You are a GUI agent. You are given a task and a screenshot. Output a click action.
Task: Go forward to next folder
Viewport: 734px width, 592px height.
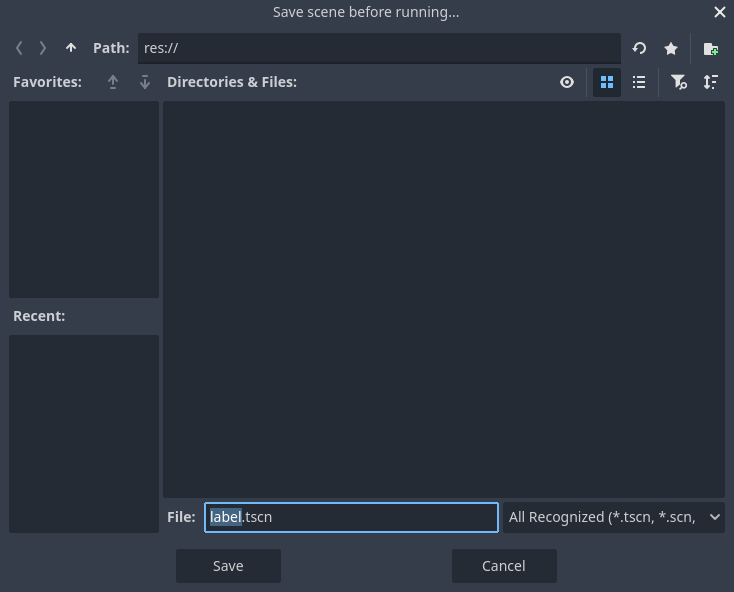(43, 48)
